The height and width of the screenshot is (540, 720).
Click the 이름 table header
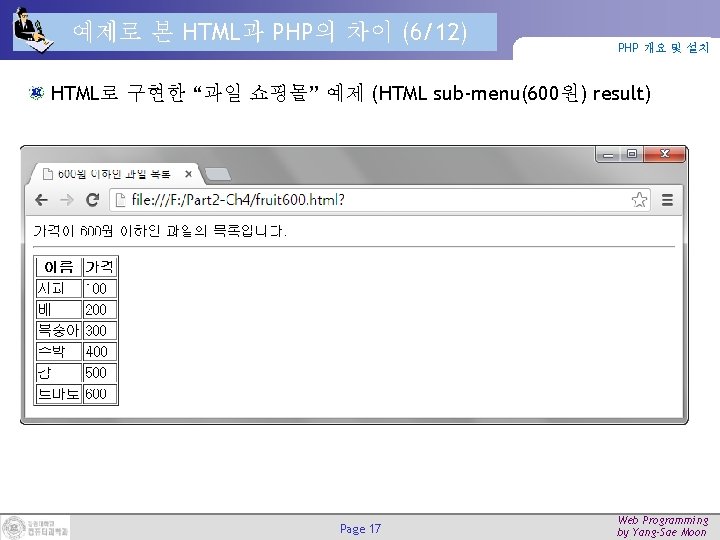coord(59,267)
